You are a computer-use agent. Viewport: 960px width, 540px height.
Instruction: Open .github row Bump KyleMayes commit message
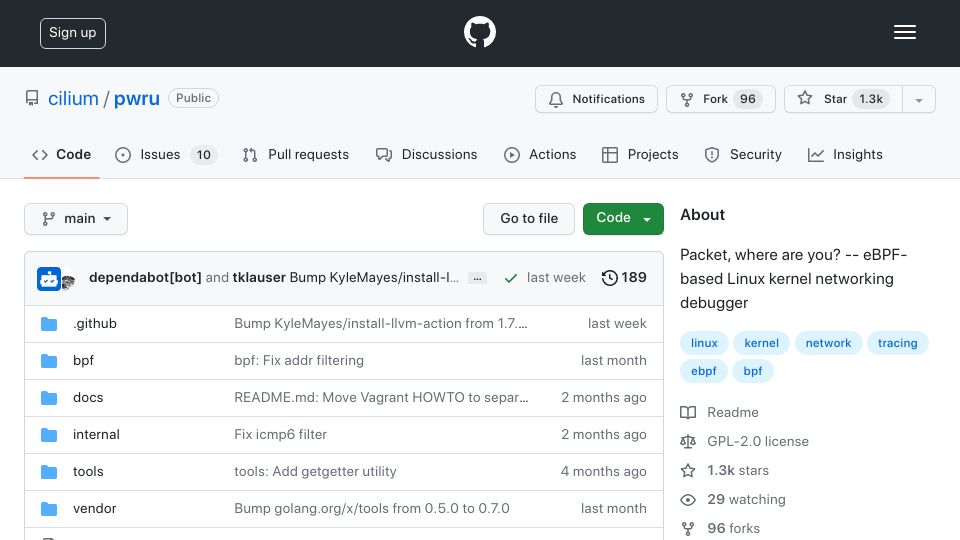coord(380,323)
